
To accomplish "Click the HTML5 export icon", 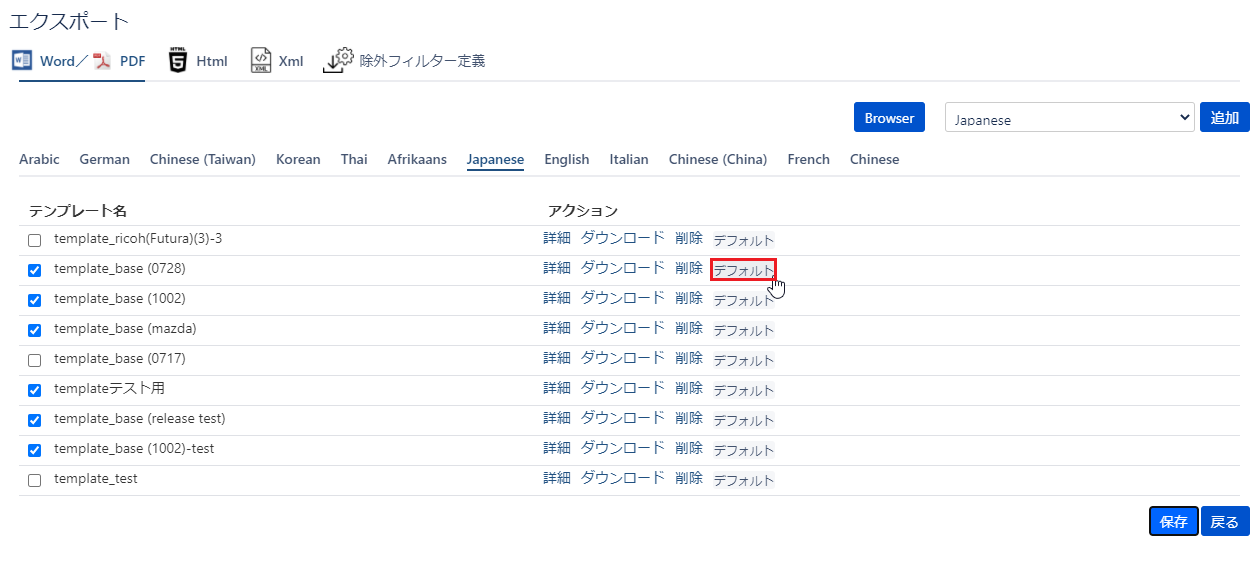I will (x=178, y=61).
